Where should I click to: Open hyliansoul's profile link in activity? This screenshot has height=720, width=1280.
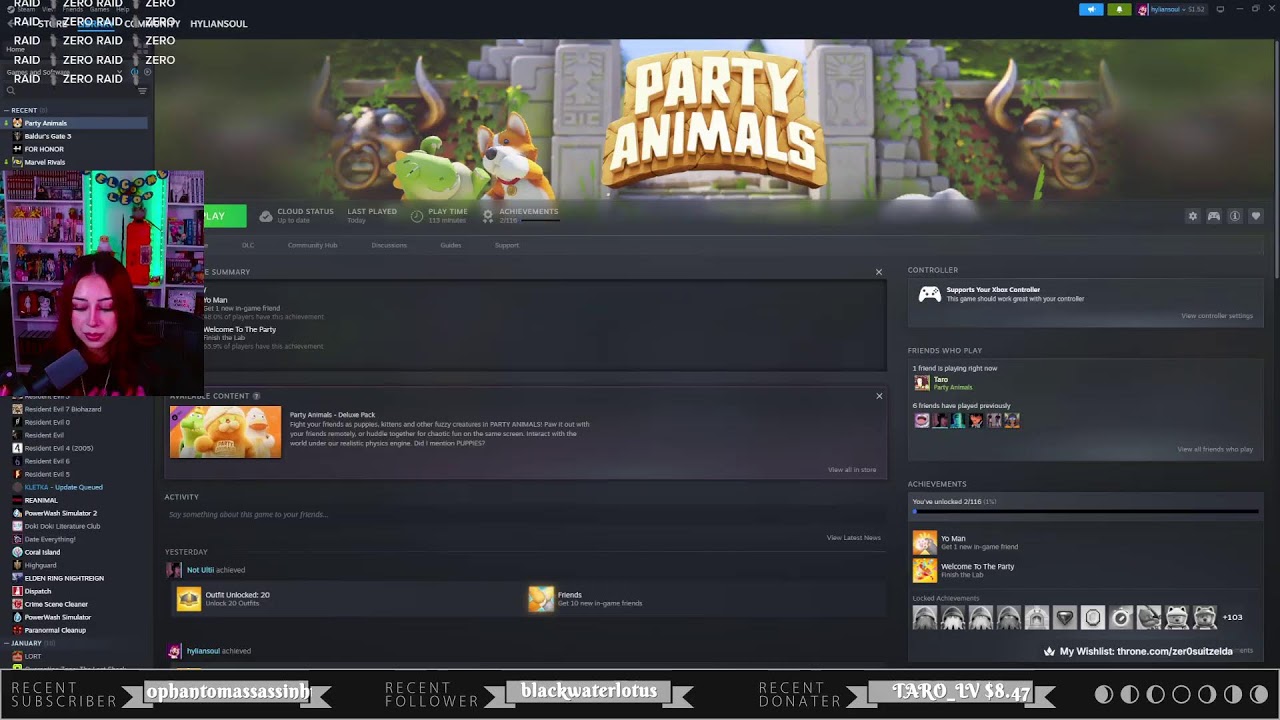(x=203, y=651)
